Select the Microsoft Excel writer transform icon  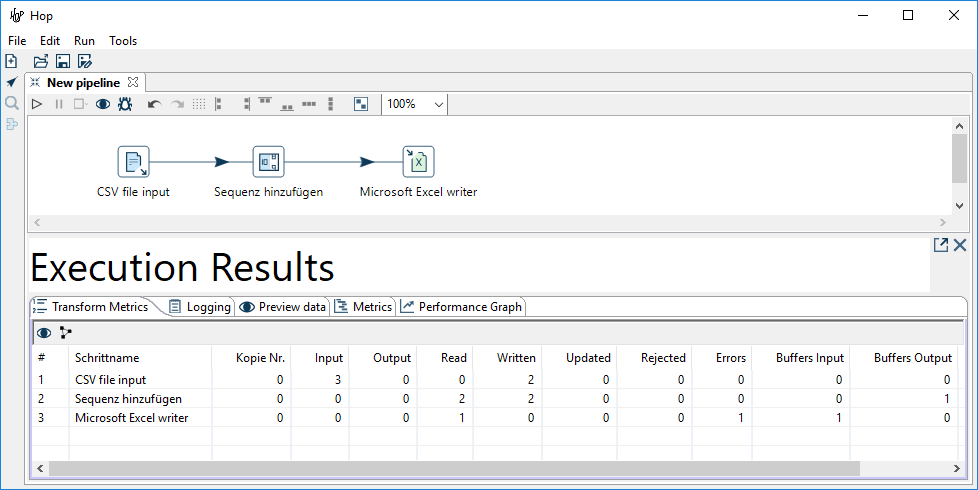click(x=419, y=162)
